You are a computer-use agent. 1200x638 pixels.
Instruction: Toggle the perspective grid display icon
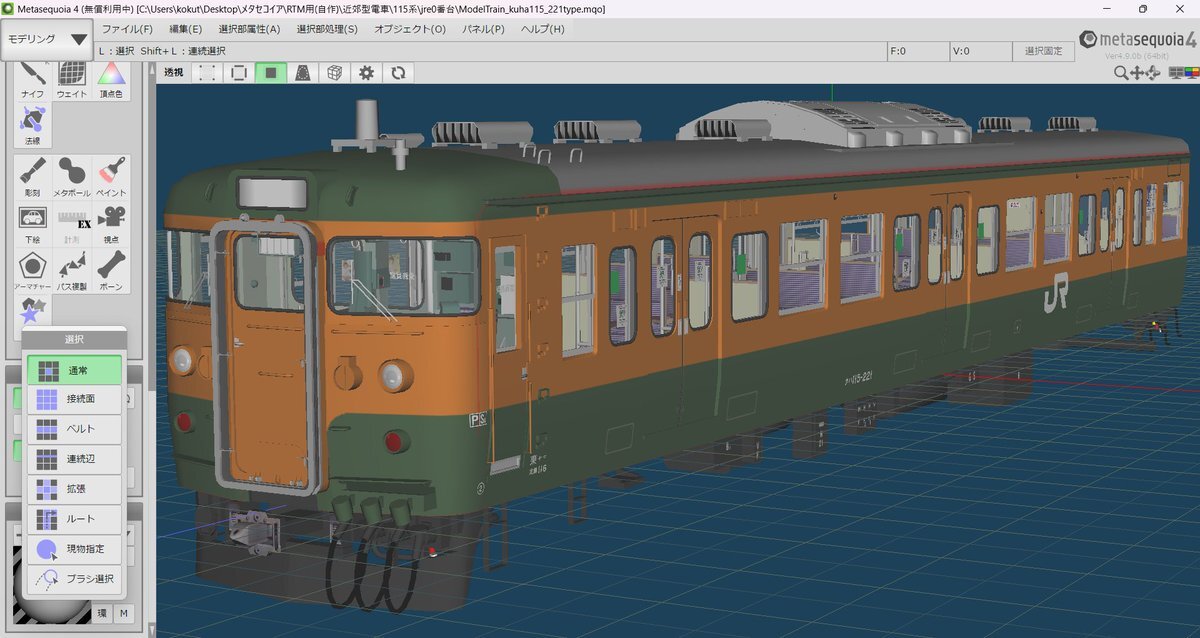[x=303, y=72]
